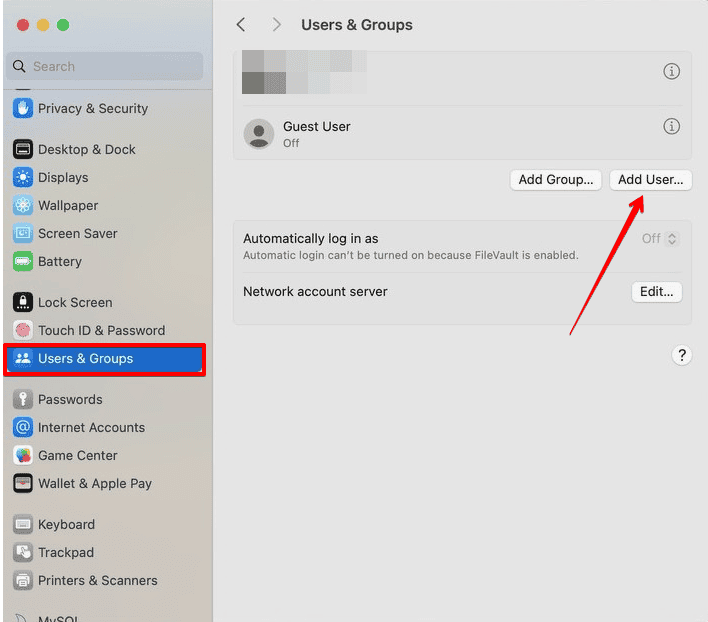Select the Wallet & Apple Pay label

point(95,483)
